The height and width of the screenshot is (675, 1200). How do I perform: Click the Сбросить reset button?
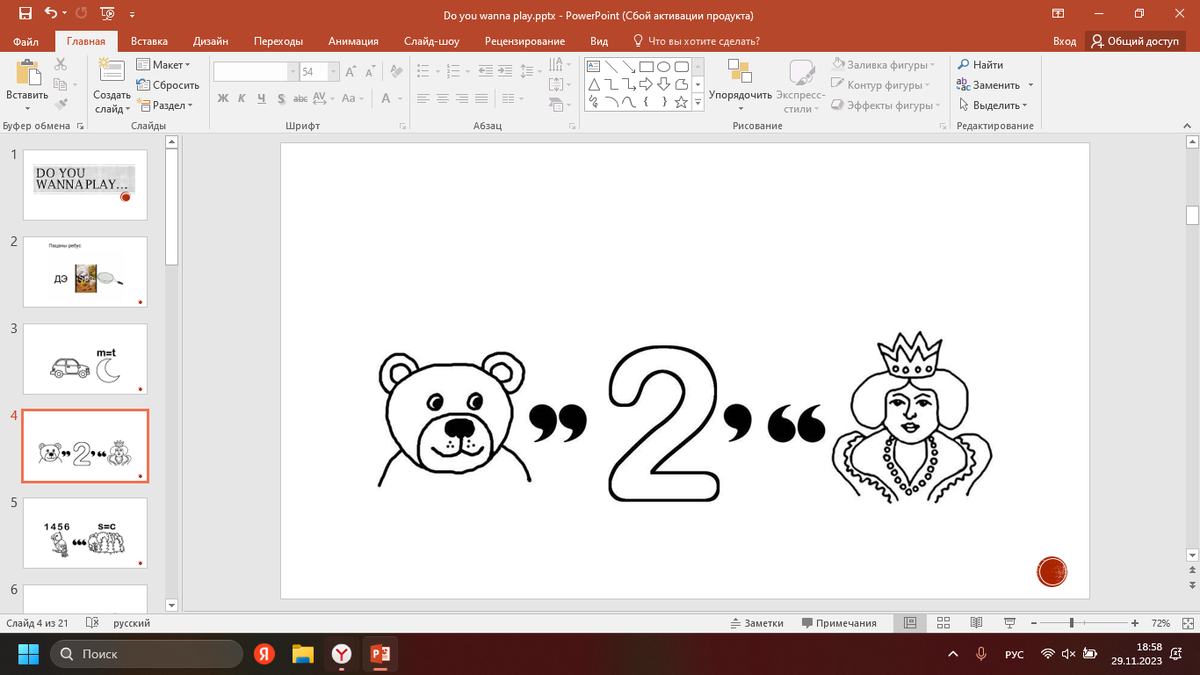pos(168,85)
